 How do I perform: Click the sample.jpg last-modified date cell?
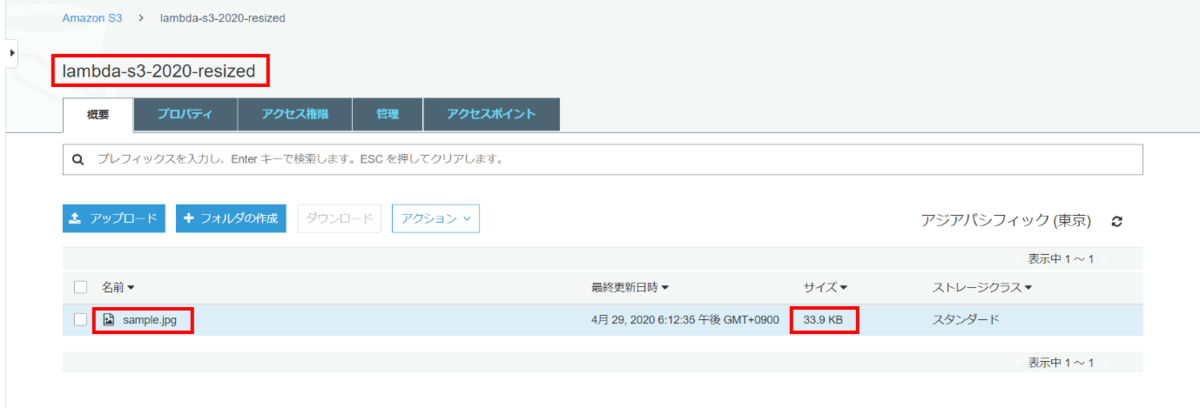685,320
